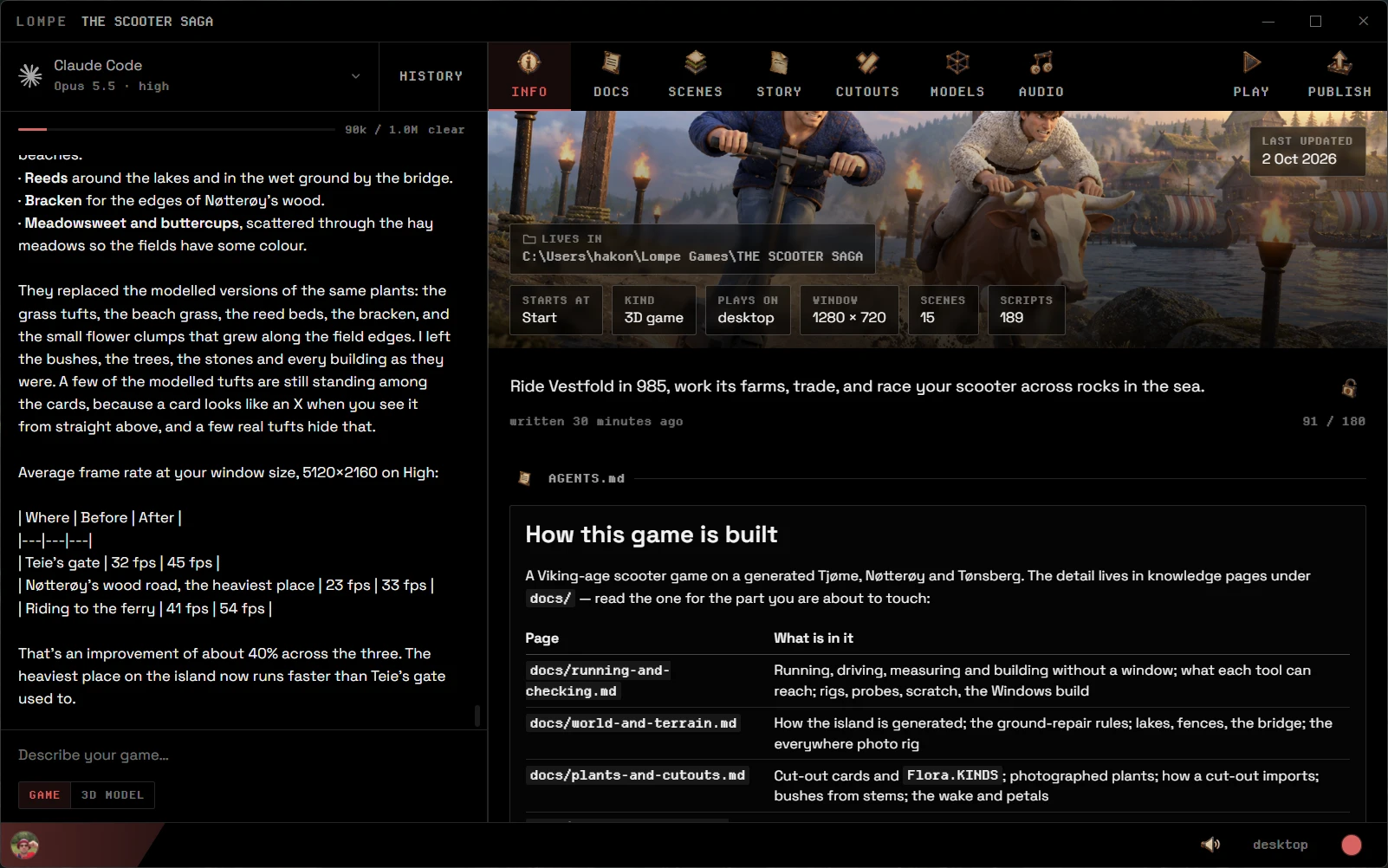The image size is (1388, 868).
Task: Click the Describe your game input
Action: click(x=243, y=755)
